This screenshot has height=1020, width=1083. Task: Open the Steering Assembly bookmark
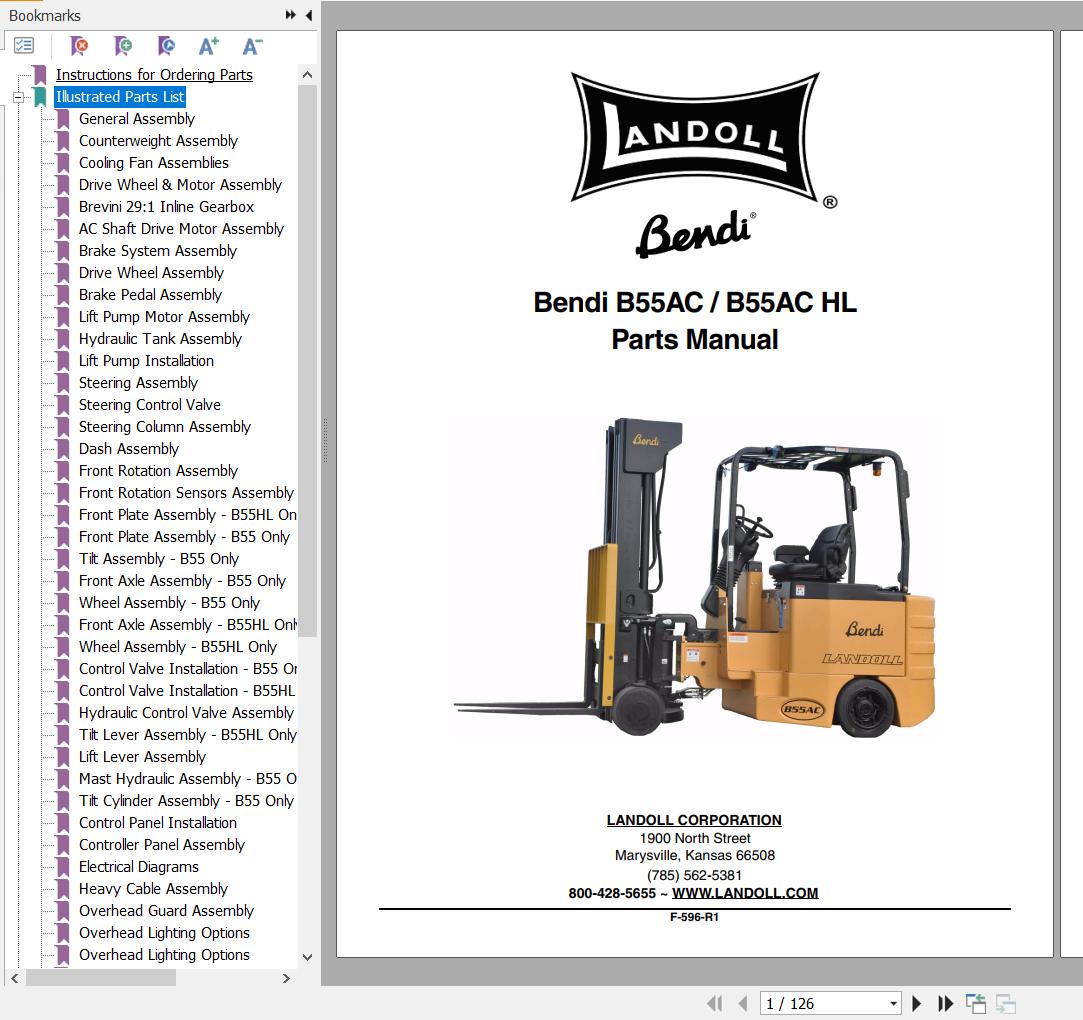(x=138, y=382)
